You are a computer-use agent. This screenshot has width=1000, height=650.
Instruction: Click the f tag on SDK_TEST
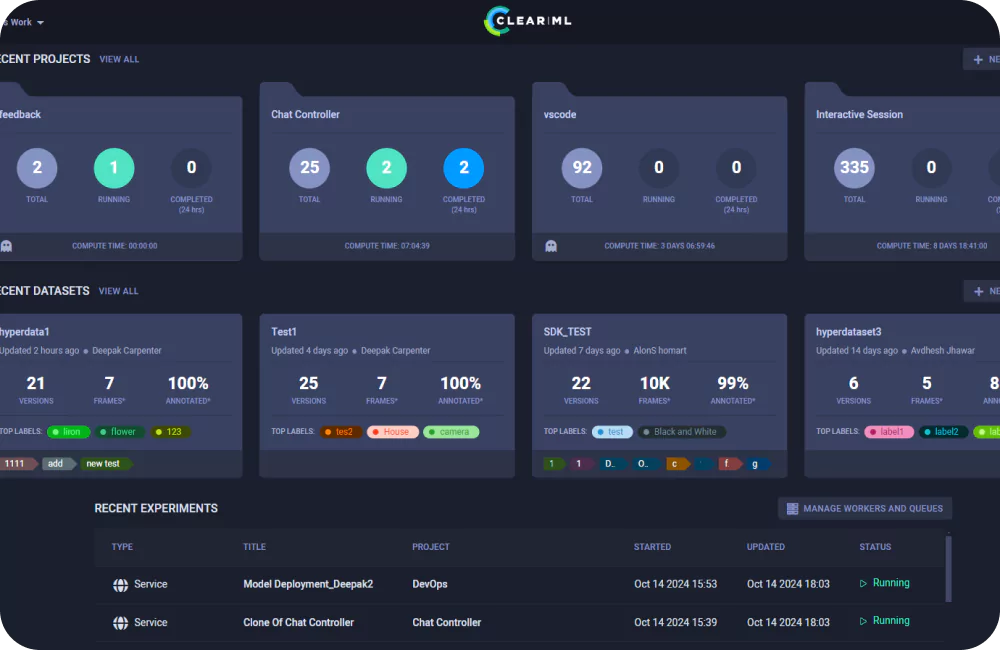[x=730, y=464]
